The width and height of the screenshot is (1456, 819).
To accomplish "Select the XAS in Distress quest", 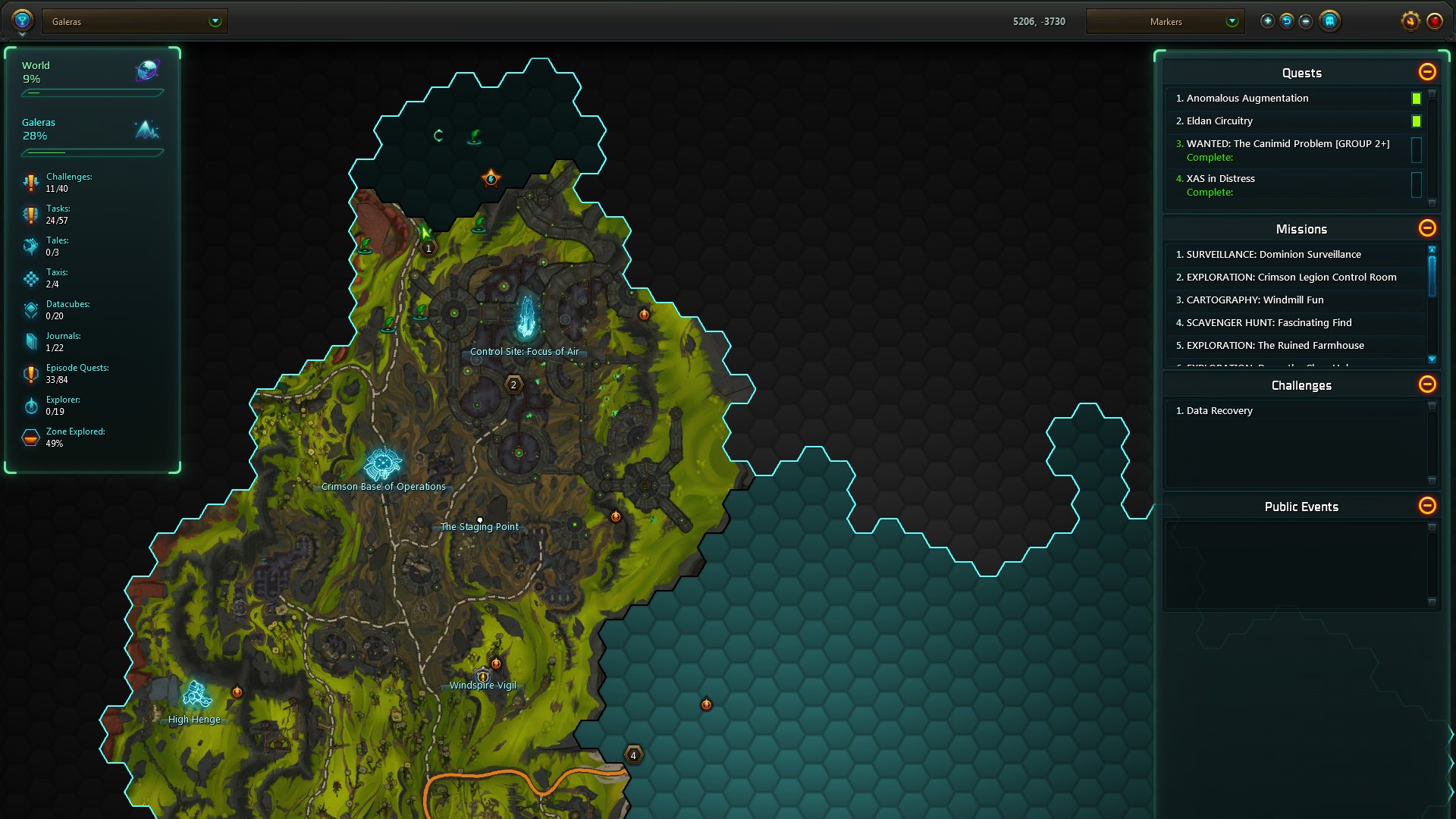I will [x=1295, y=185].
